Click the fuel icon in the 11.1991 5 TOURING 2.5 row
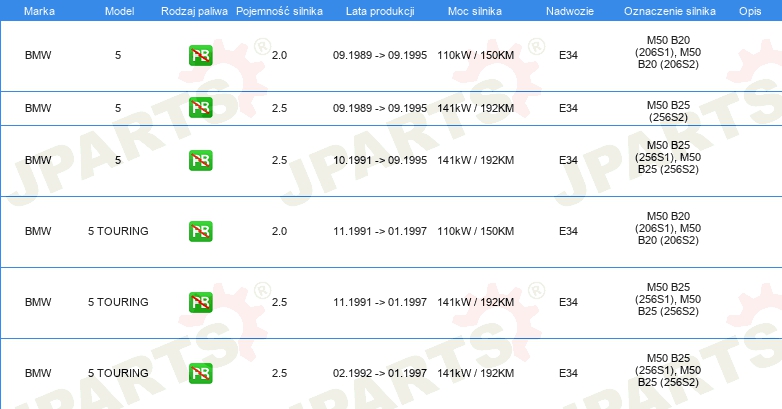 (x=200, y=302)
